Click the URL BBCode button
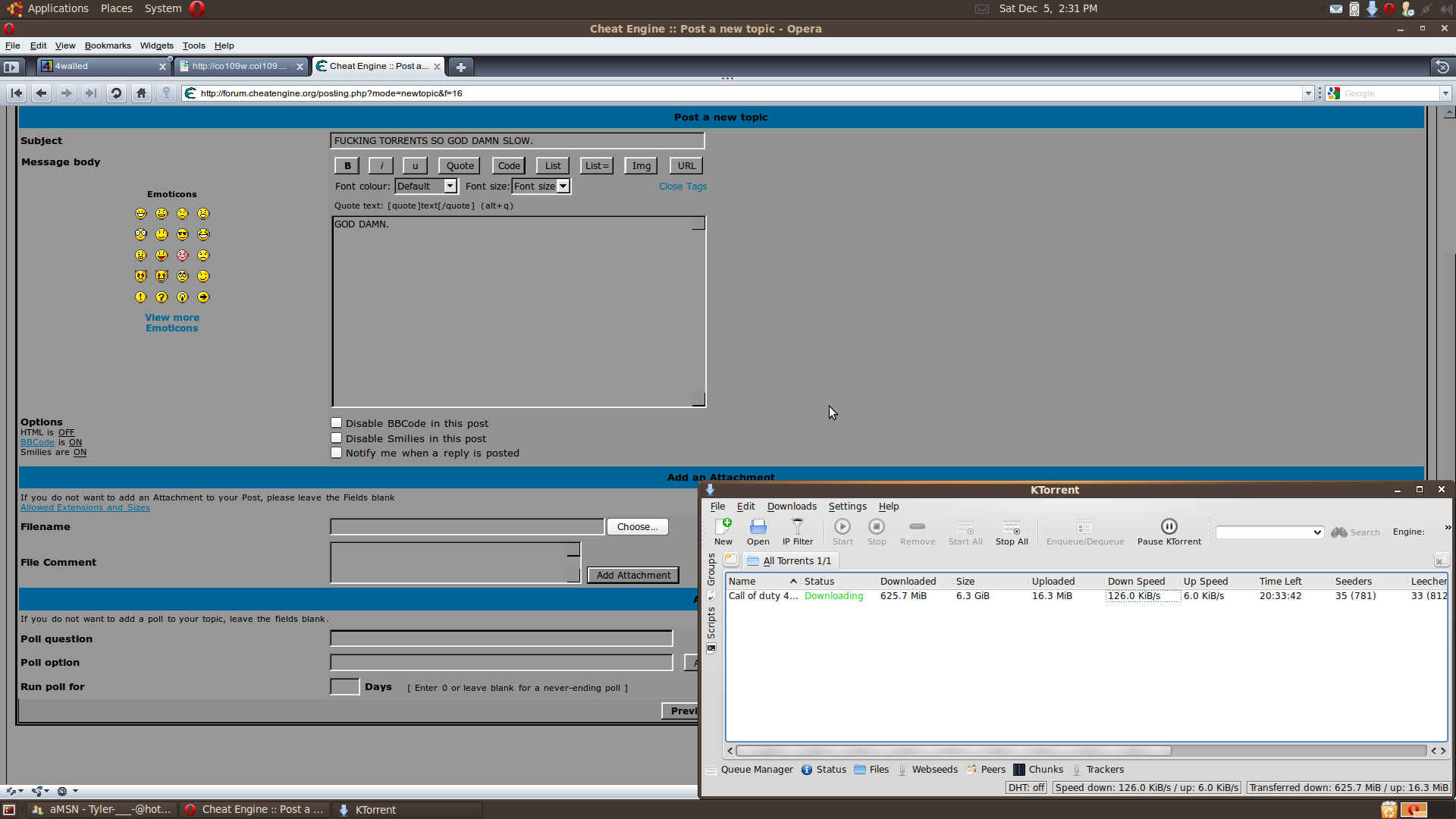 (686, 166)
